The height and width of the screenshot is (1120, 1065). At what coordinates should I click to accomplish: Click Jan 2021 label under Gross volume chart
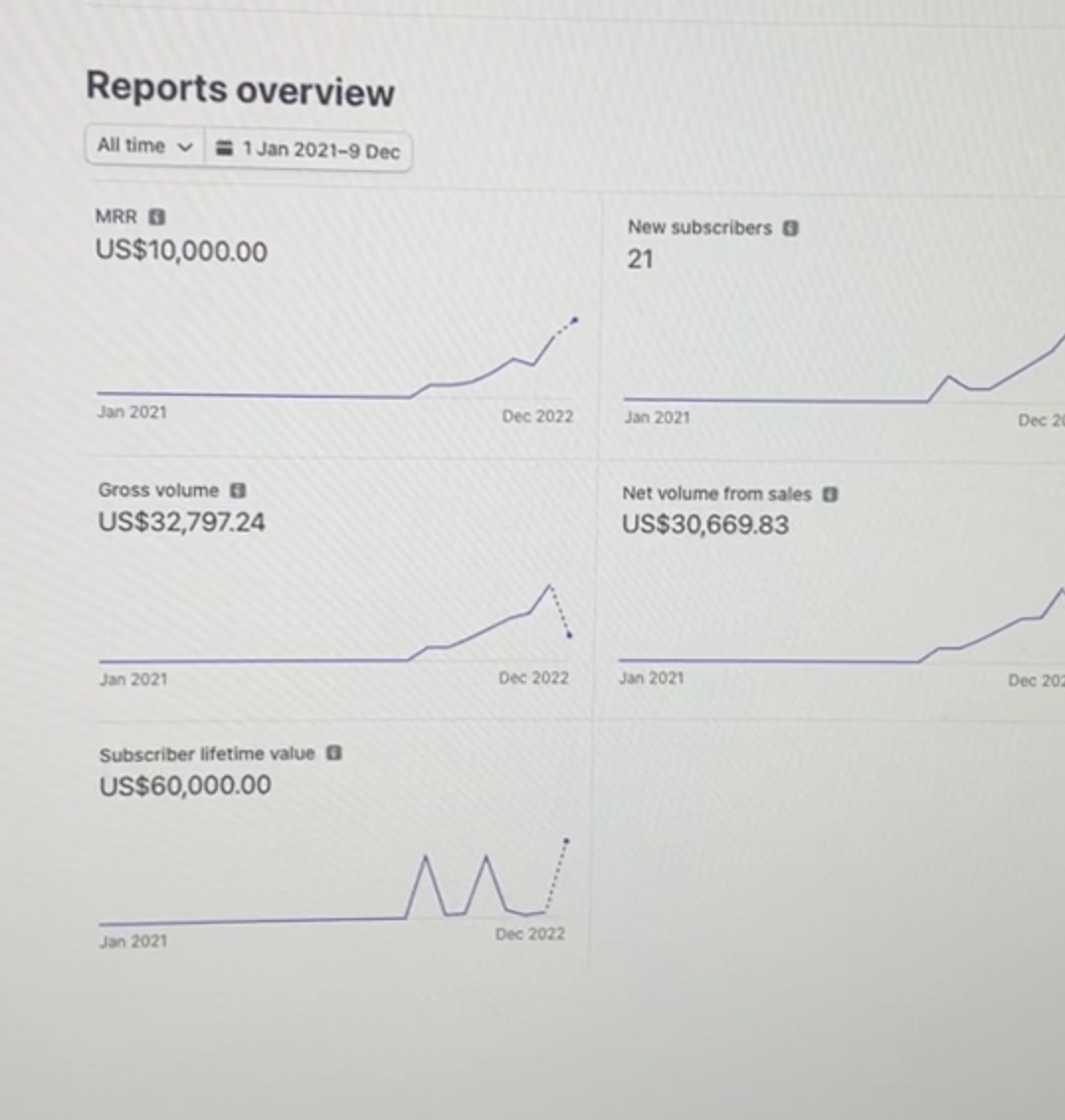point(133,680)
